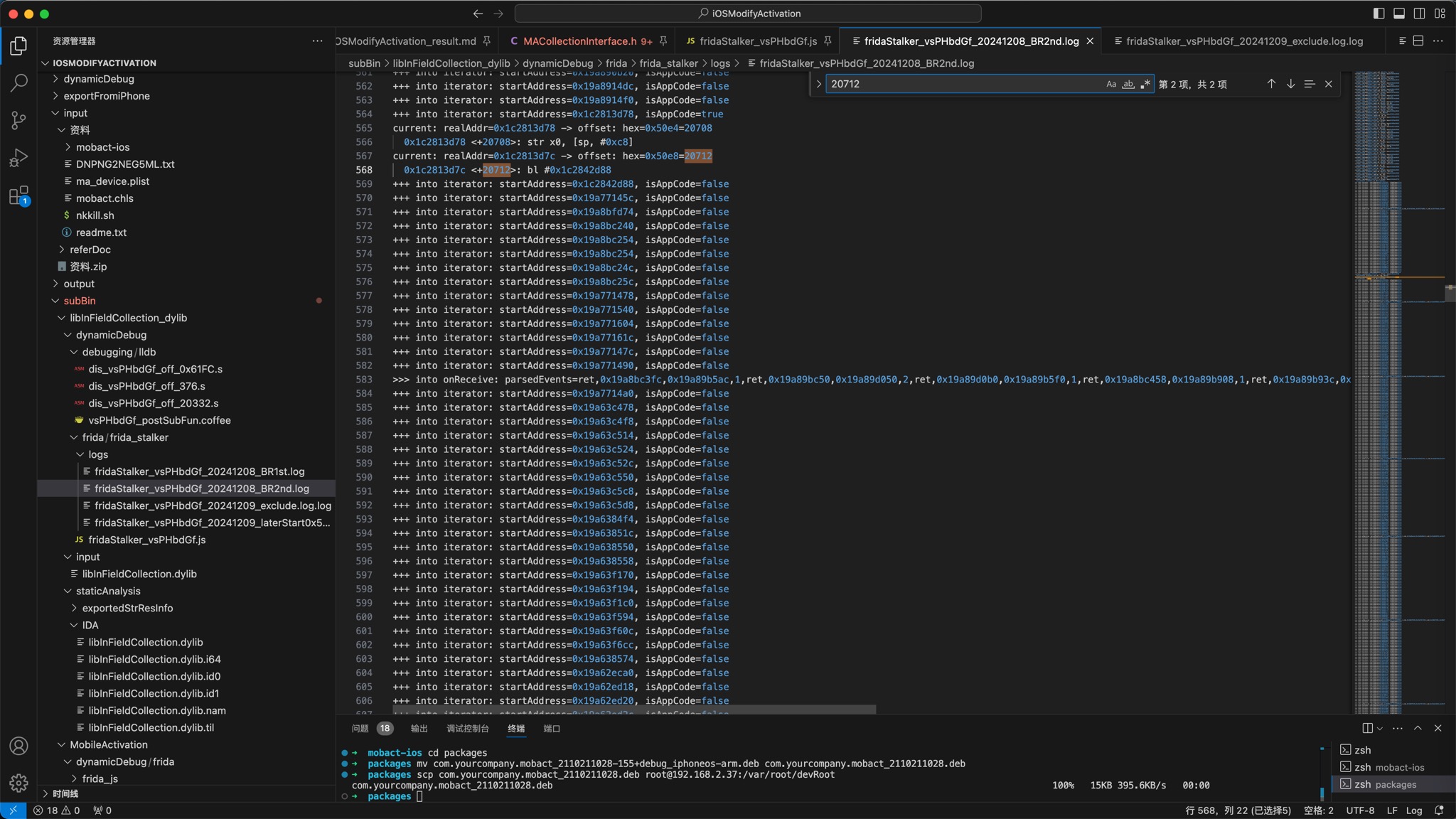This screenshot has width=1456, height=819.
Task: Open the Debug Console tab
Action: tap(467, 728)
